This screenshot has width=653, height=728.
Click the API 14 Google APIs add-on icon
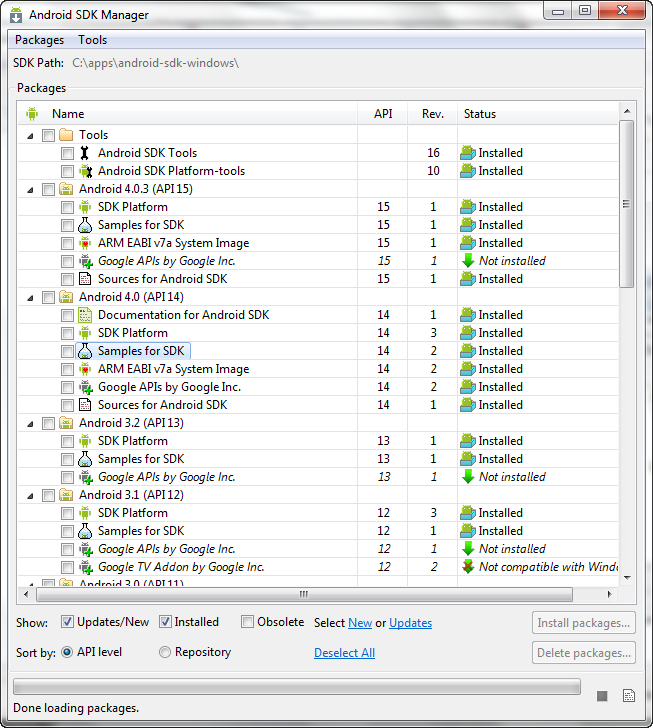click(x=85, y=387)
